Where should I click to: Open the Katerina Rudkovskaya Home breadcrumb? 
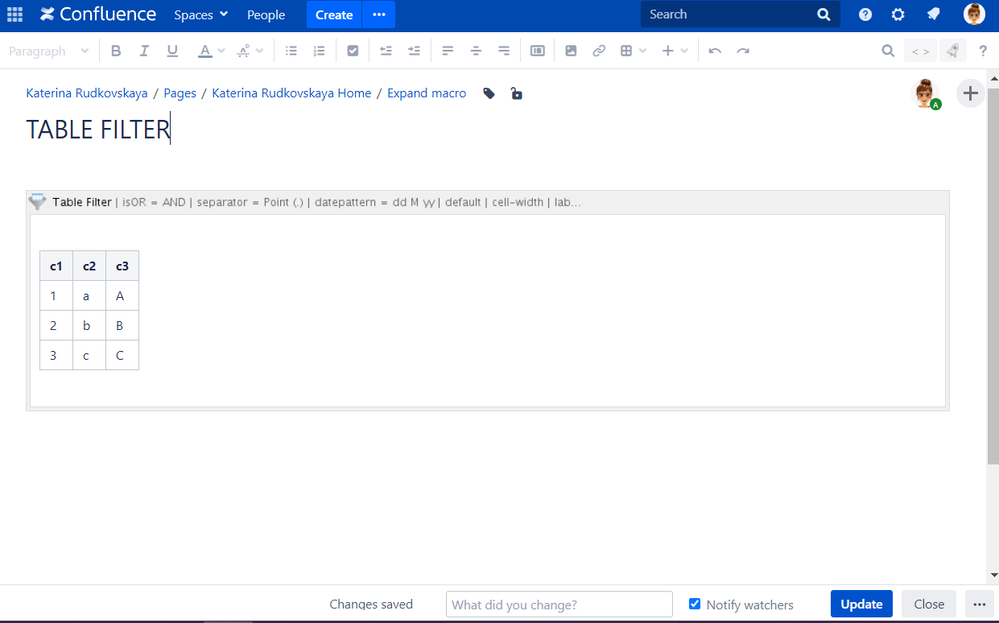click(291, 93)
